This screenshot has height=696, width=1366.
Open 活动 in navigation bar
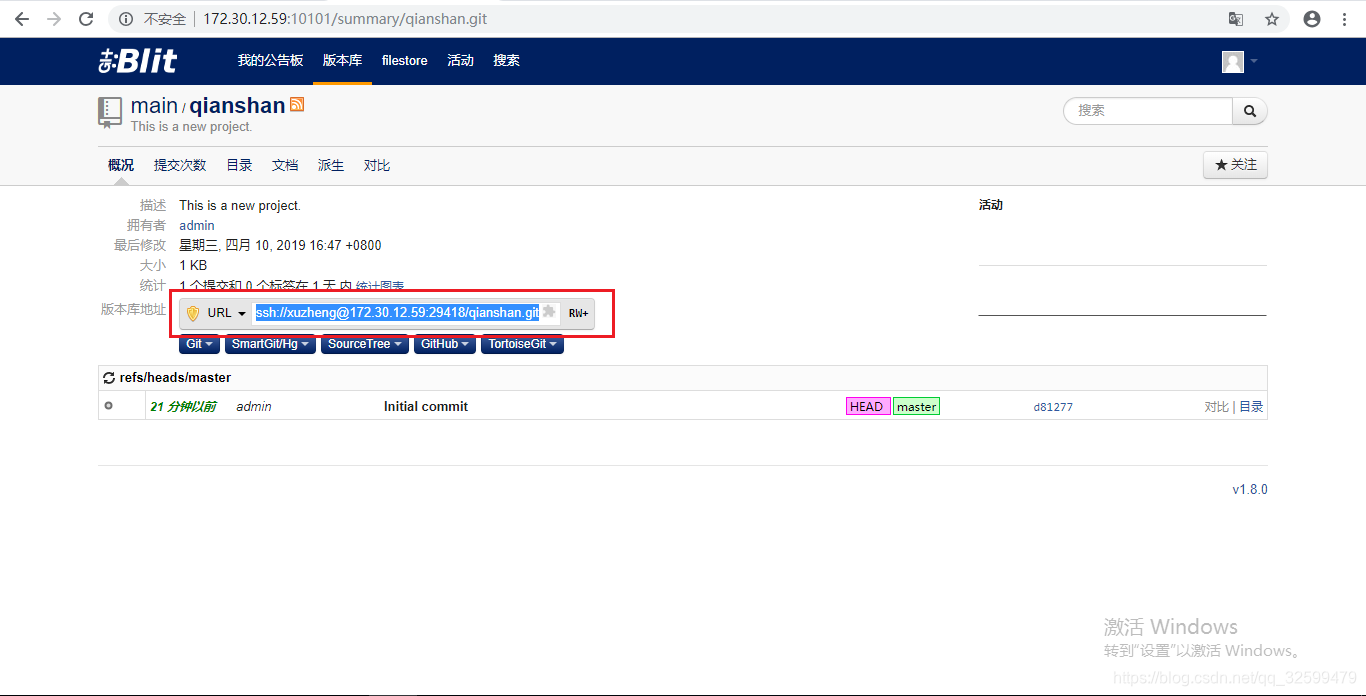pyautogui.click(x=460, y=61)
